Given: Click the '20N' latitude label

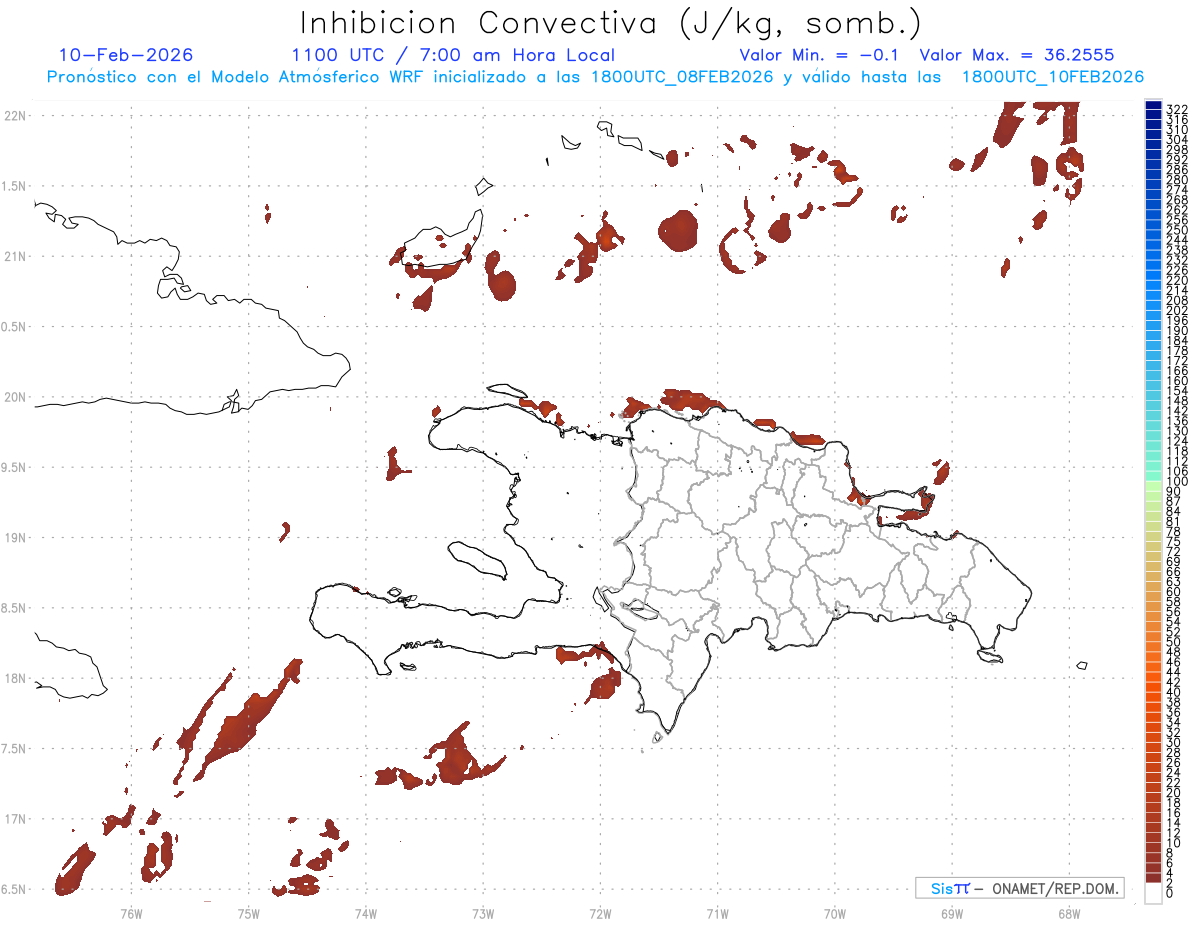Looking at the screenshot, I should (x=15, y=397).
